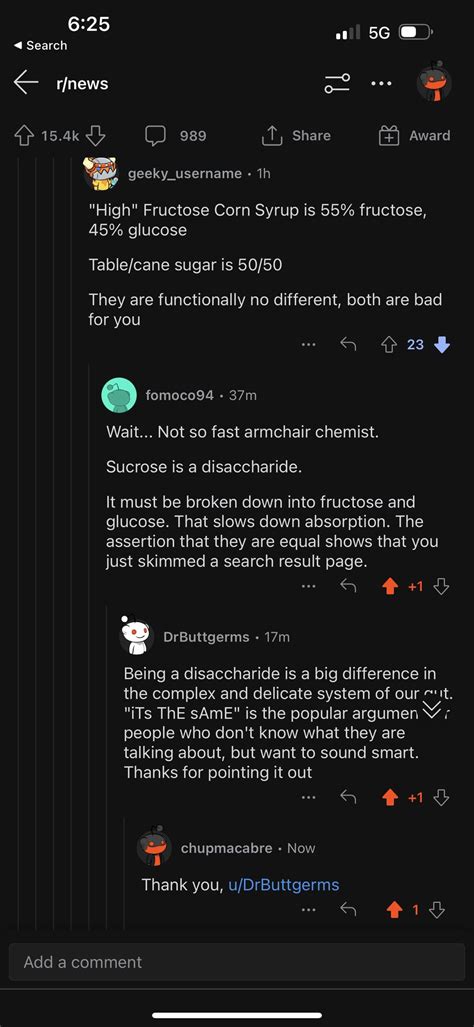The height and width of the screenshot is (1027, 474).
Task: Toggle the blue downvote on geeky_username's comment
Action: 443,345
